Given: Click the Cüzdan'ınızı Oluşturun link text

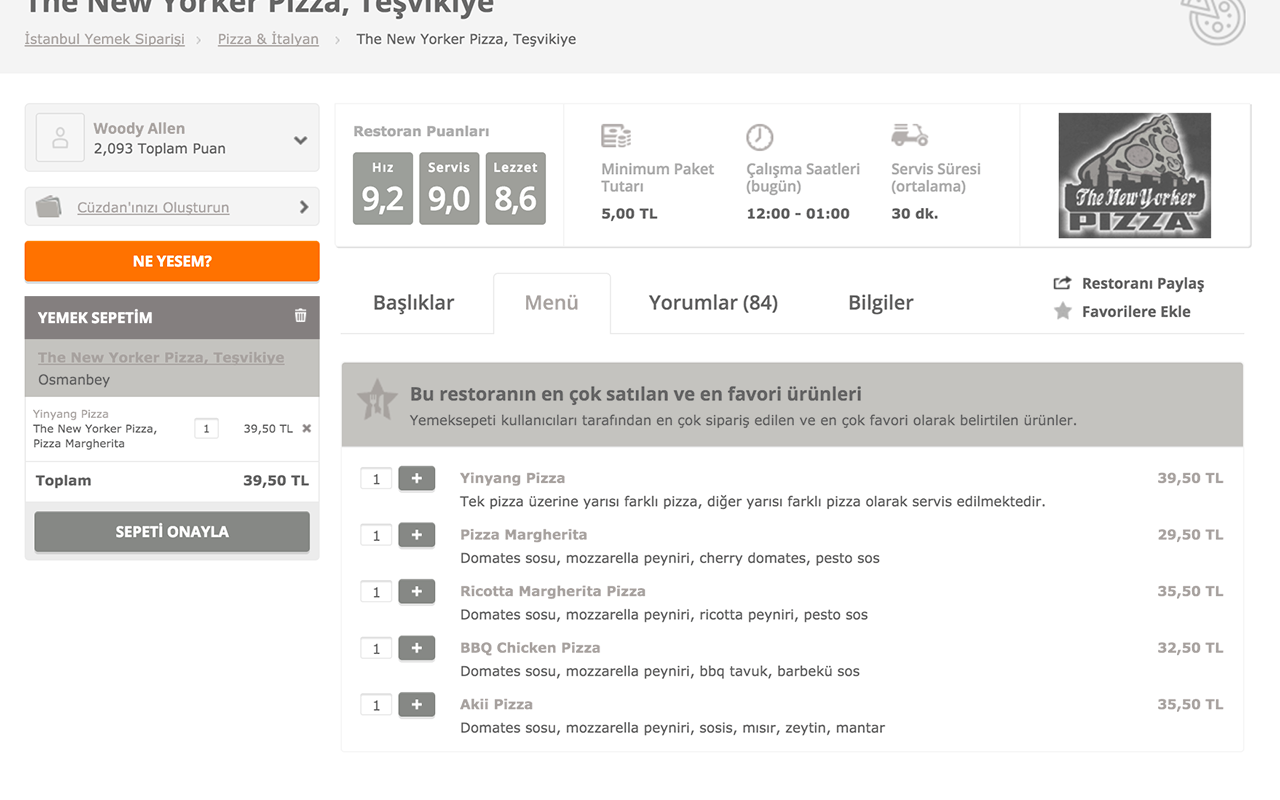Looking at the screenshot, I should 153,207.
